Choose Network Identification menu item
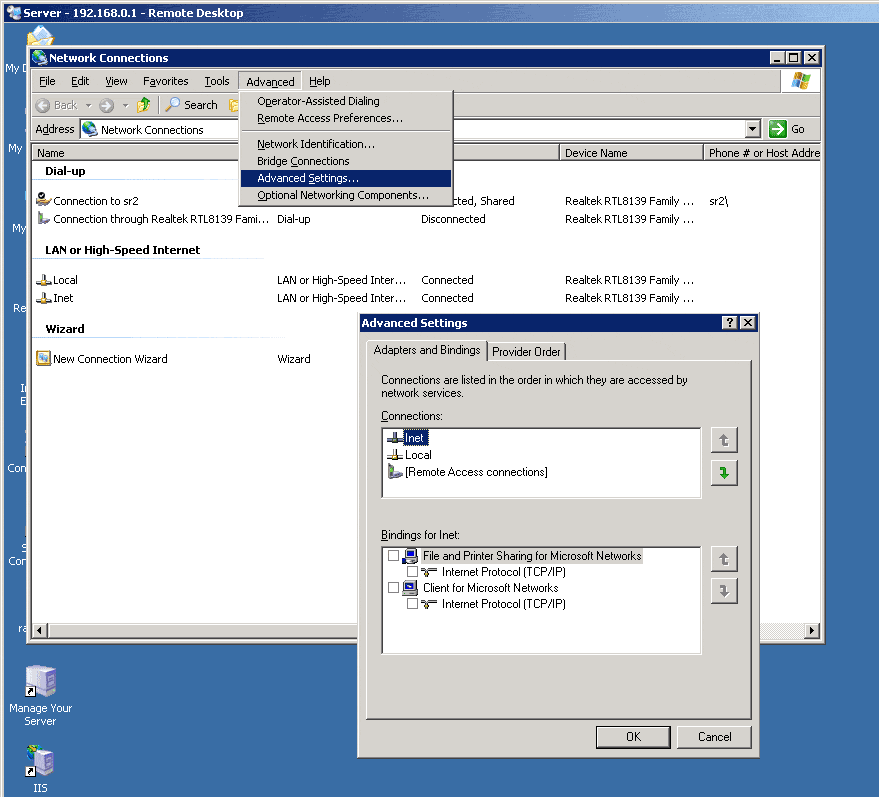This screenshot has width=879, height=797. [x=345, y=144]
